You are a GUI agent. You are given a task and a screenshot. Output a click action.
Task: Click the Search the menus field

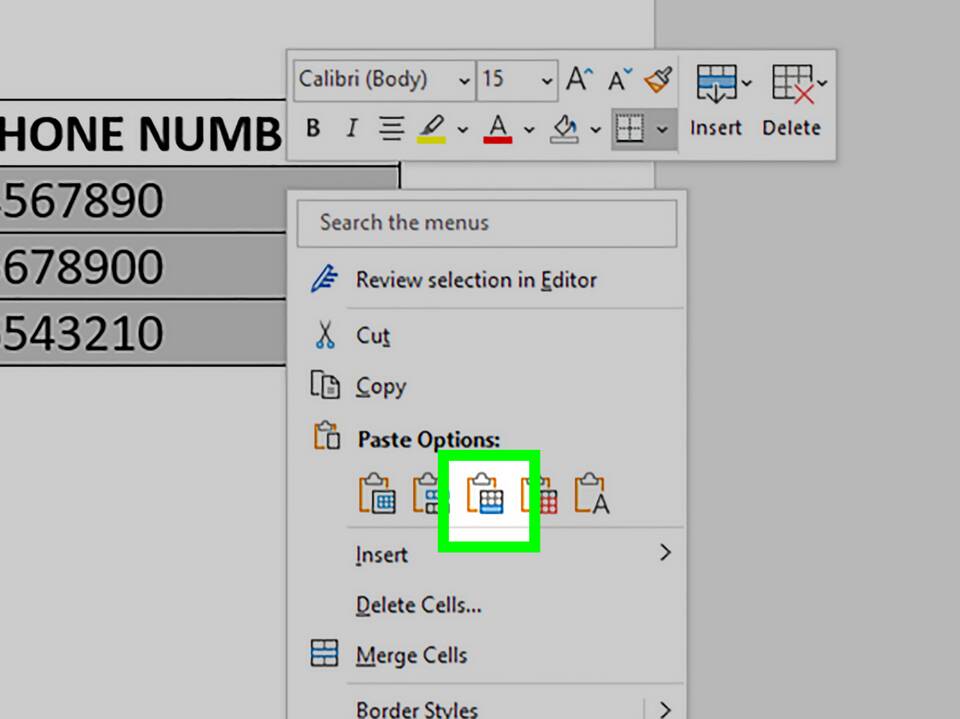pos(487,223)
